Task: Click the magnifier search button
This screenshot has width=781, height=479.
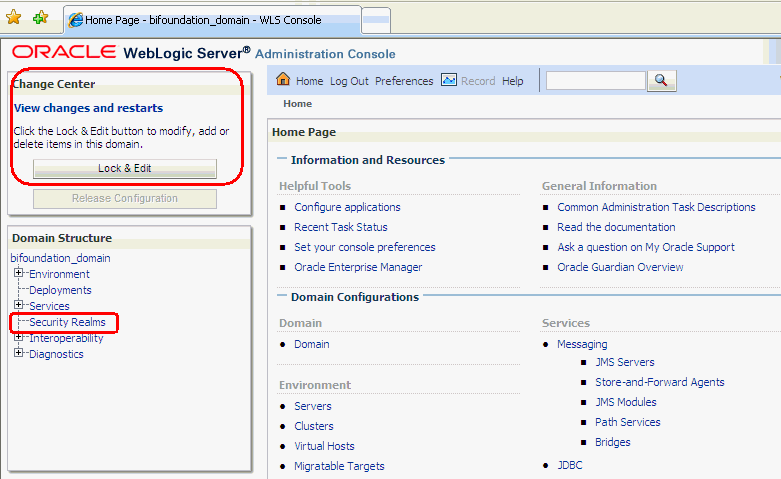Action: coord(661,81)
